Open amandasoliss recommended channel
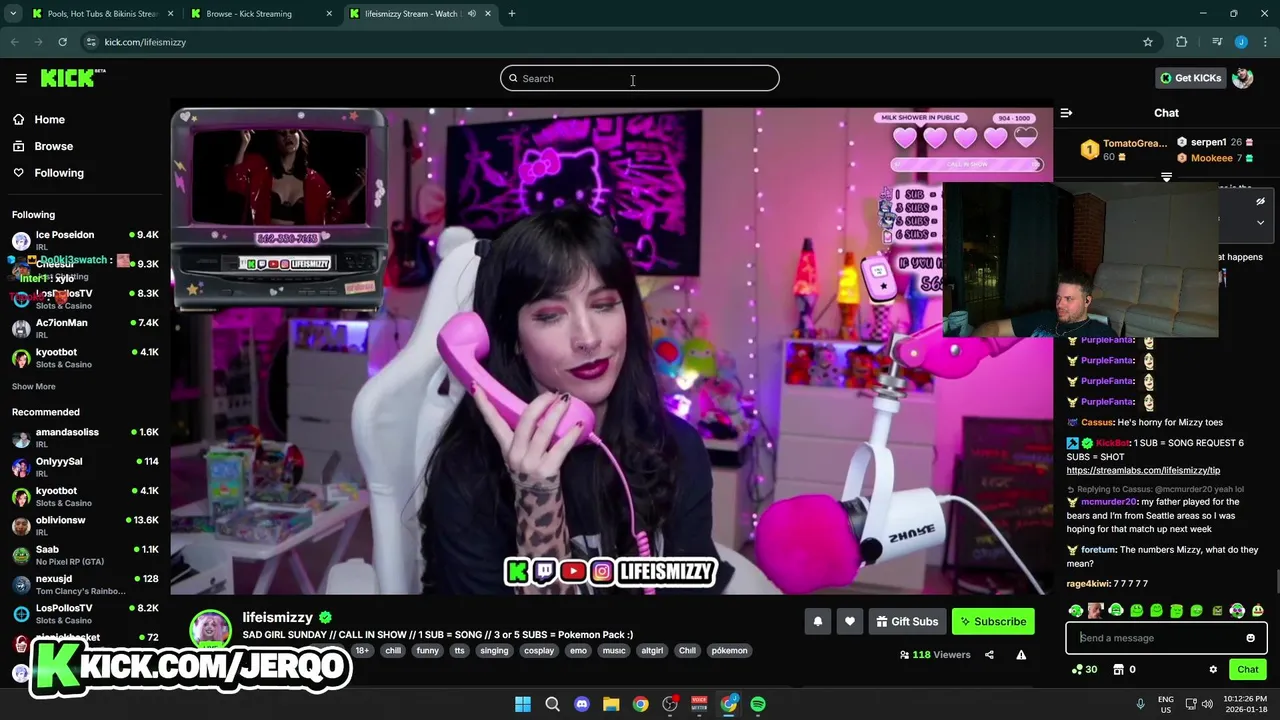1280x720 pixels. (x=85, y=437)
